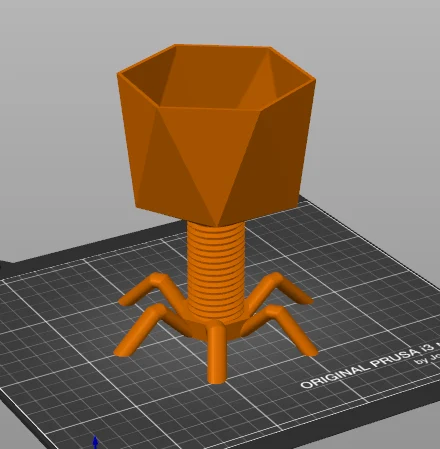440x449 pixels.
Task: Select the back-left bent leg
Action: pyautogui.click(x=150, y=288)
